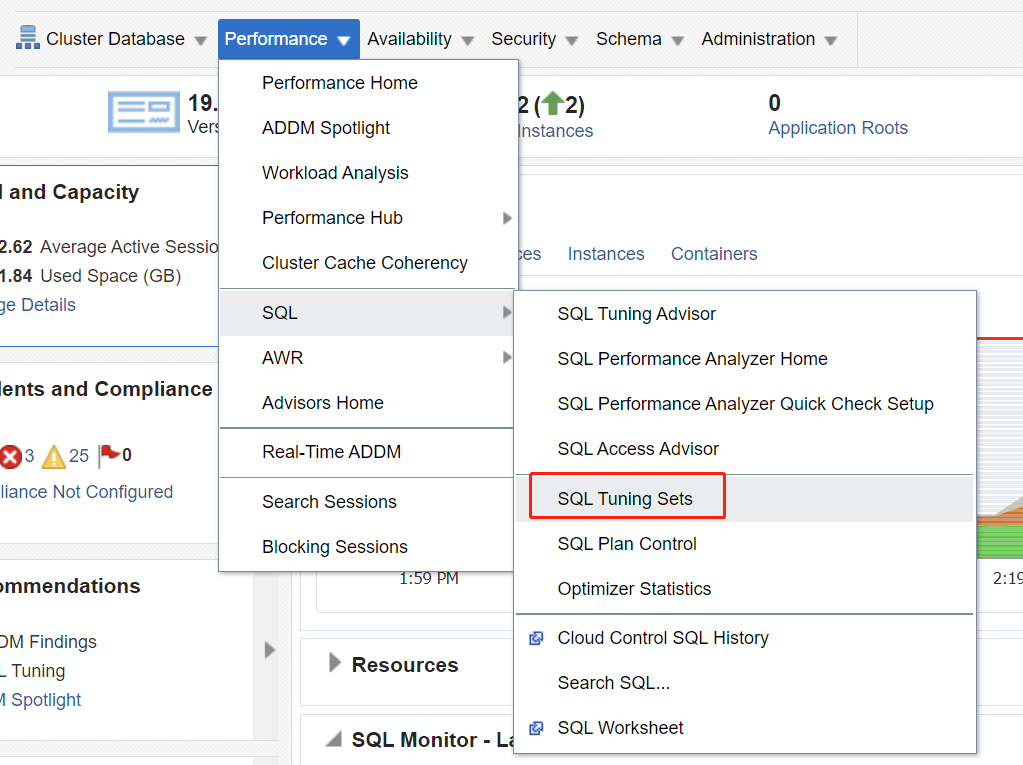Open the Application Roots link
Screen dimensions: 1023x765
pyautogui.click(x=838, y=128)
